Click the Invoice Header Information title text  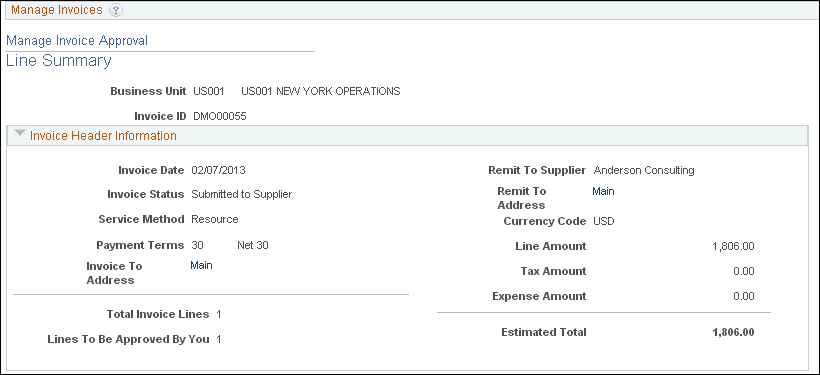pos(104,135)
